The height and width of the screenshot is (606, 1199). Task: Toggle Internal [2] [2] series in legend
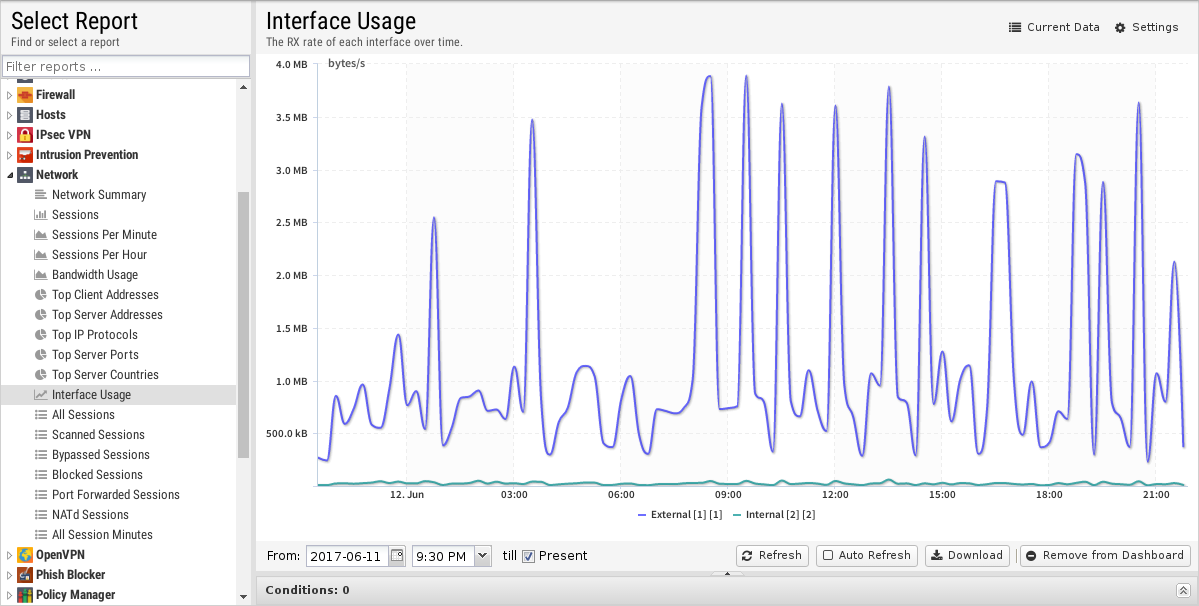tap(774, 515)
